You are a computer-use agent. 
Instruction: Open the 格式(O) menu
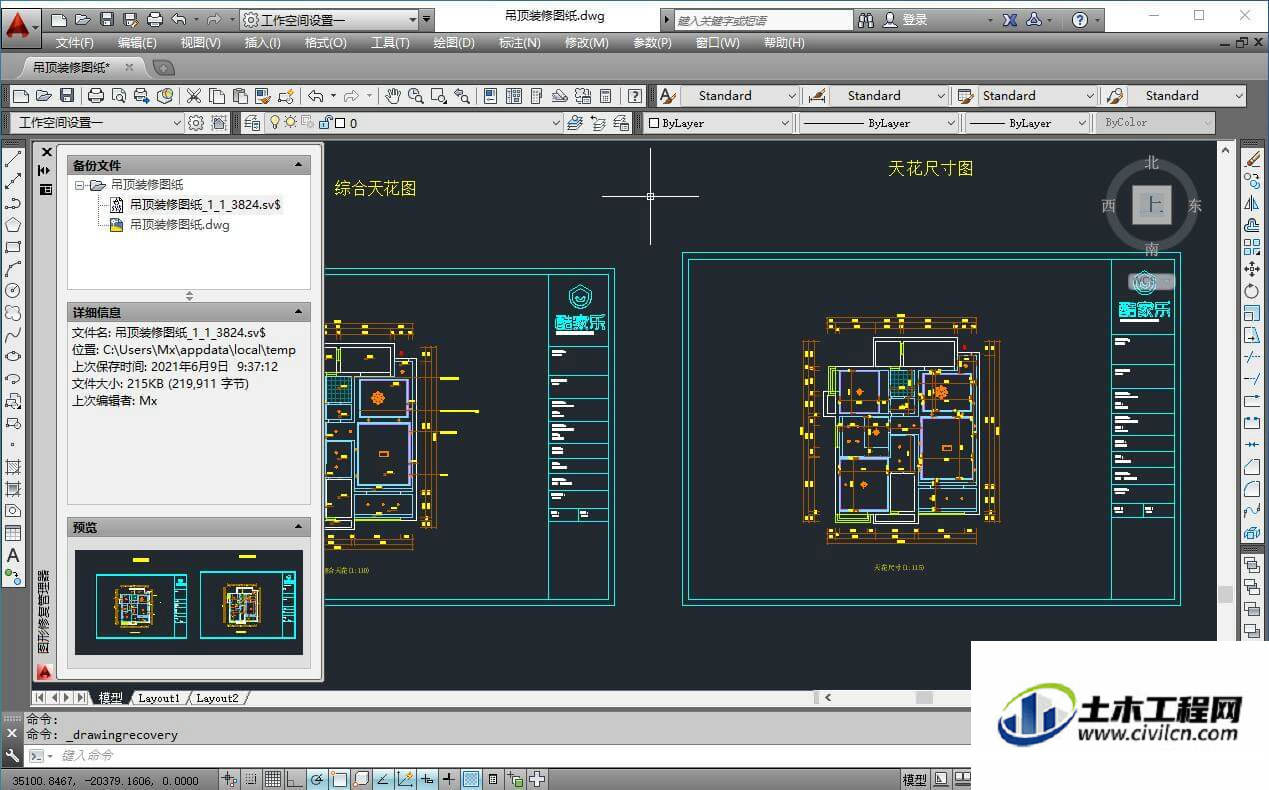tap(326, 43)
